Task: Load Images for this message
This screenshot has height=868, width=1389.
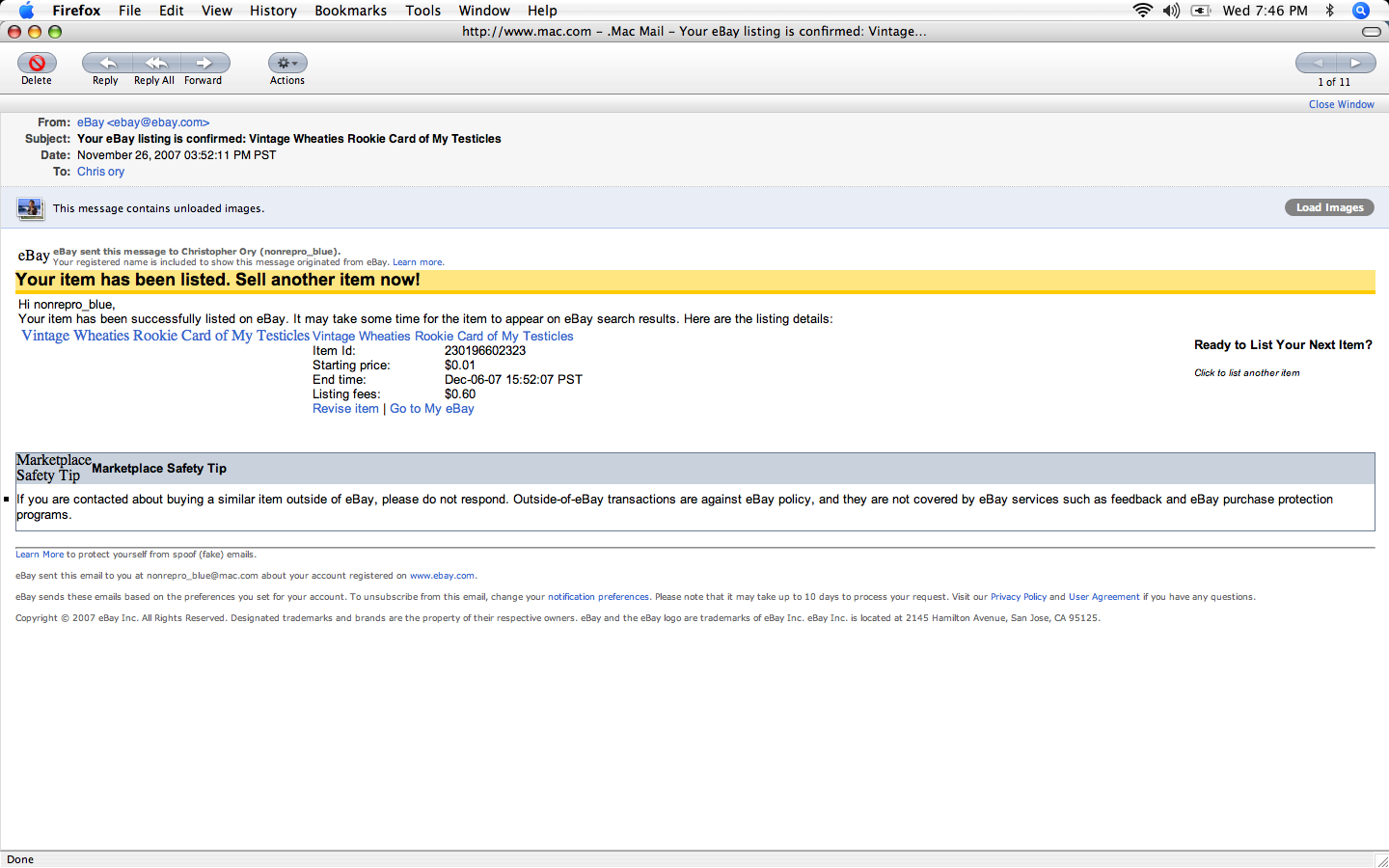Action: pyautogui.click(x=1328, y=207)
